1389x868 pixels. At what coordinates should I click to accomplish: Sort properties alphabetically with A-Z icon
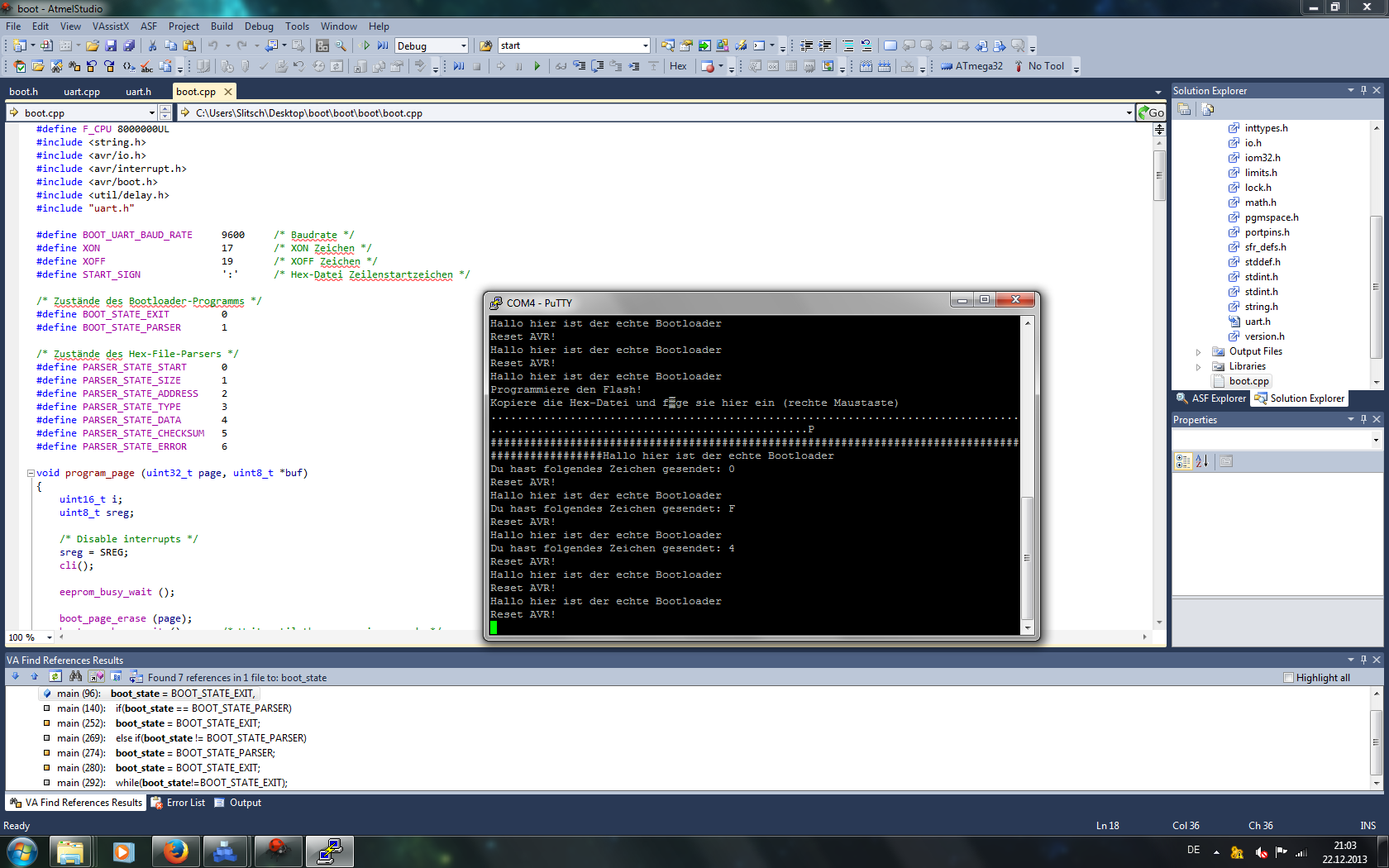pos(1202,461)
